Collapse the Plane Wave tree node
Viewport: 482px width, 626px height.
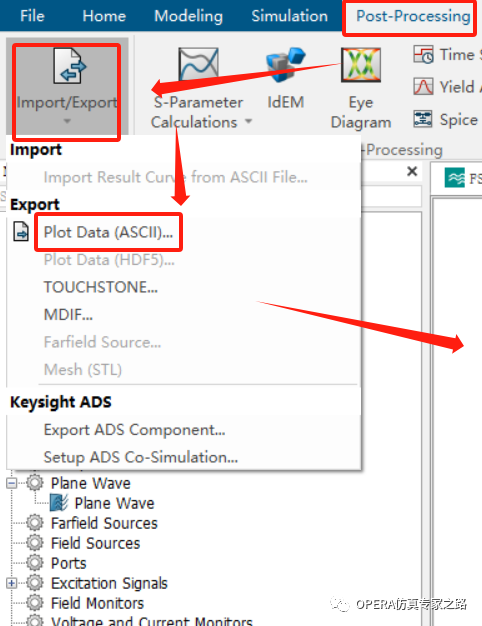point(12,483)
